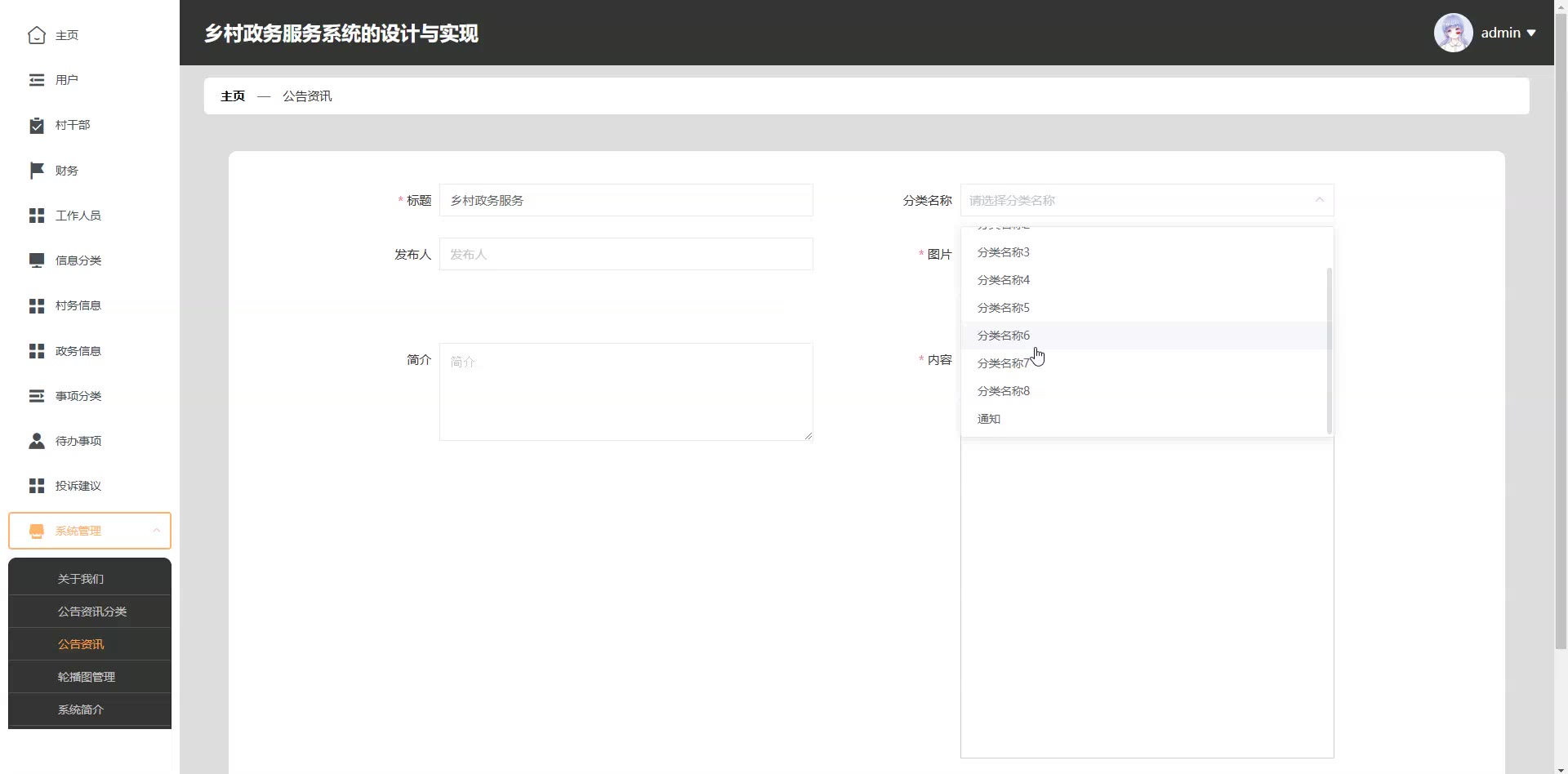Click the grid icon beside 投诉建议

[x=37, y=486]
